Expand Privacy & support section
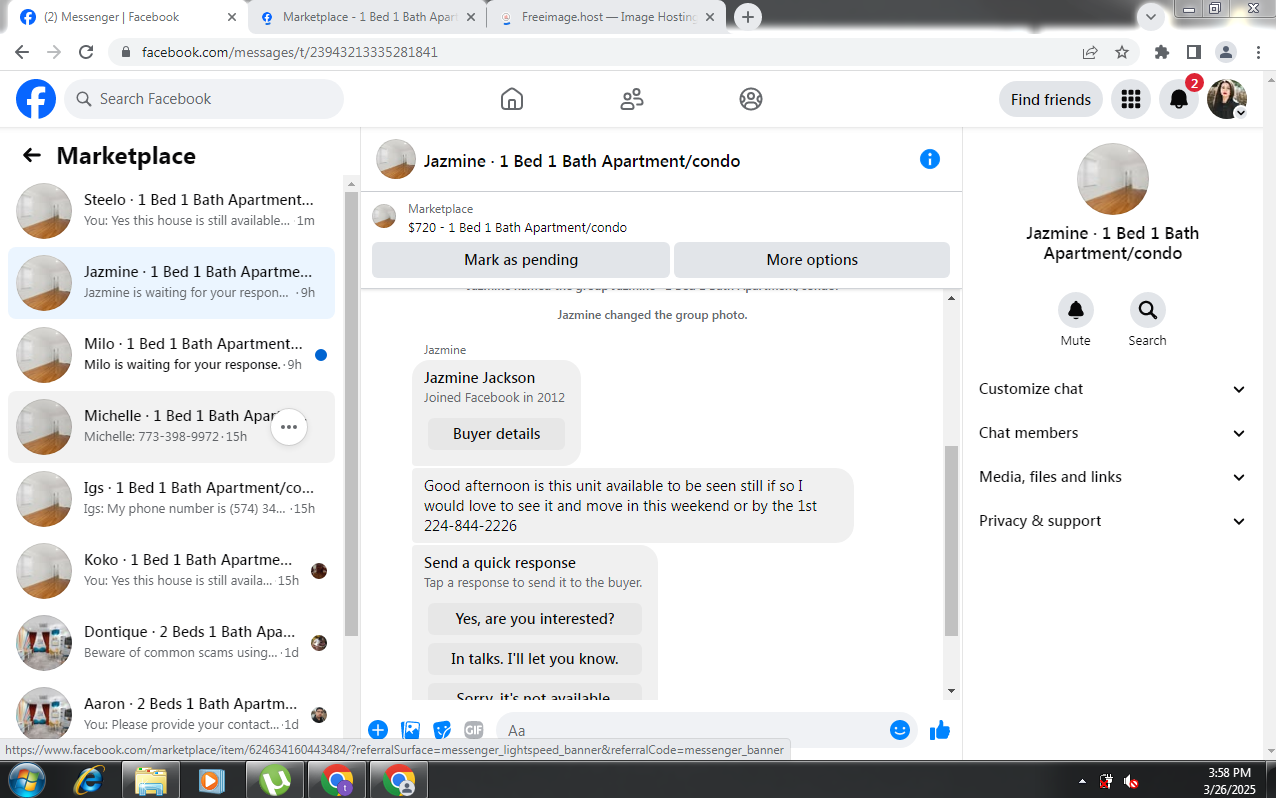 (1112, 521)
